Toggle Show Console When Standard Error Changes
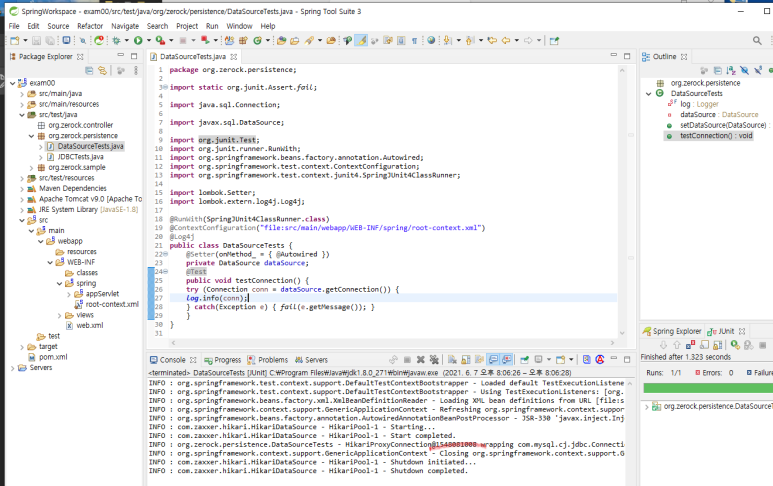Image resolution: width=773 pixels, height=486 pixels. [x=506, y=360]
